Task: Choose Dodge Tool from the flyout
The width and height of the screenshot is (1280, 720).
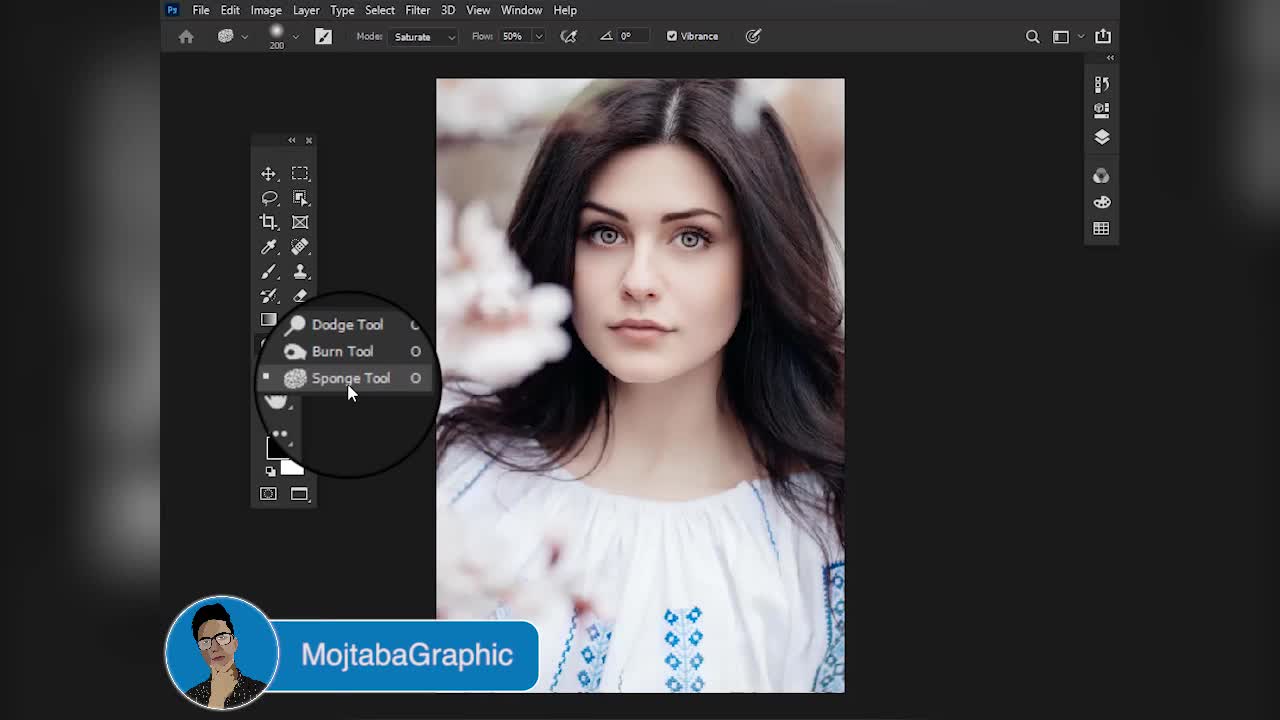Action: click(x=346, y=324)
